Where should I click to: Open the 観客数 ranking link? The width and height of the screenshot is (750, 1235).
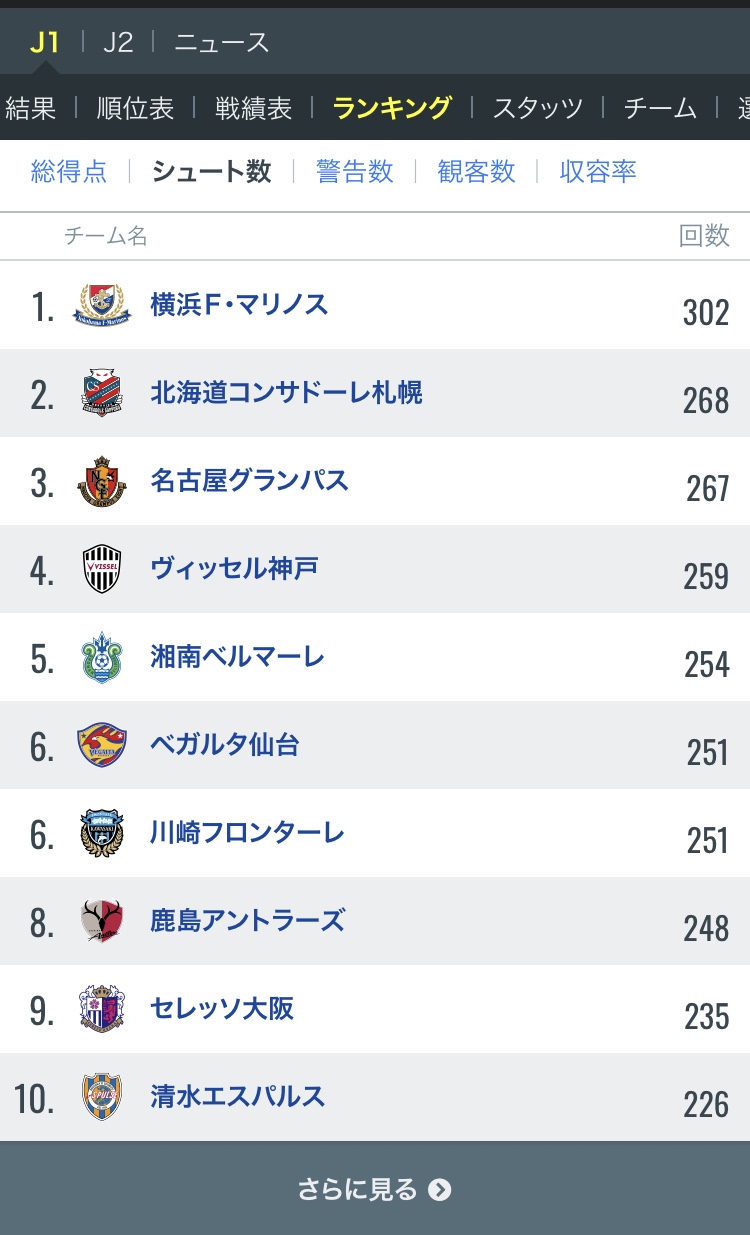tap(477, 171)
